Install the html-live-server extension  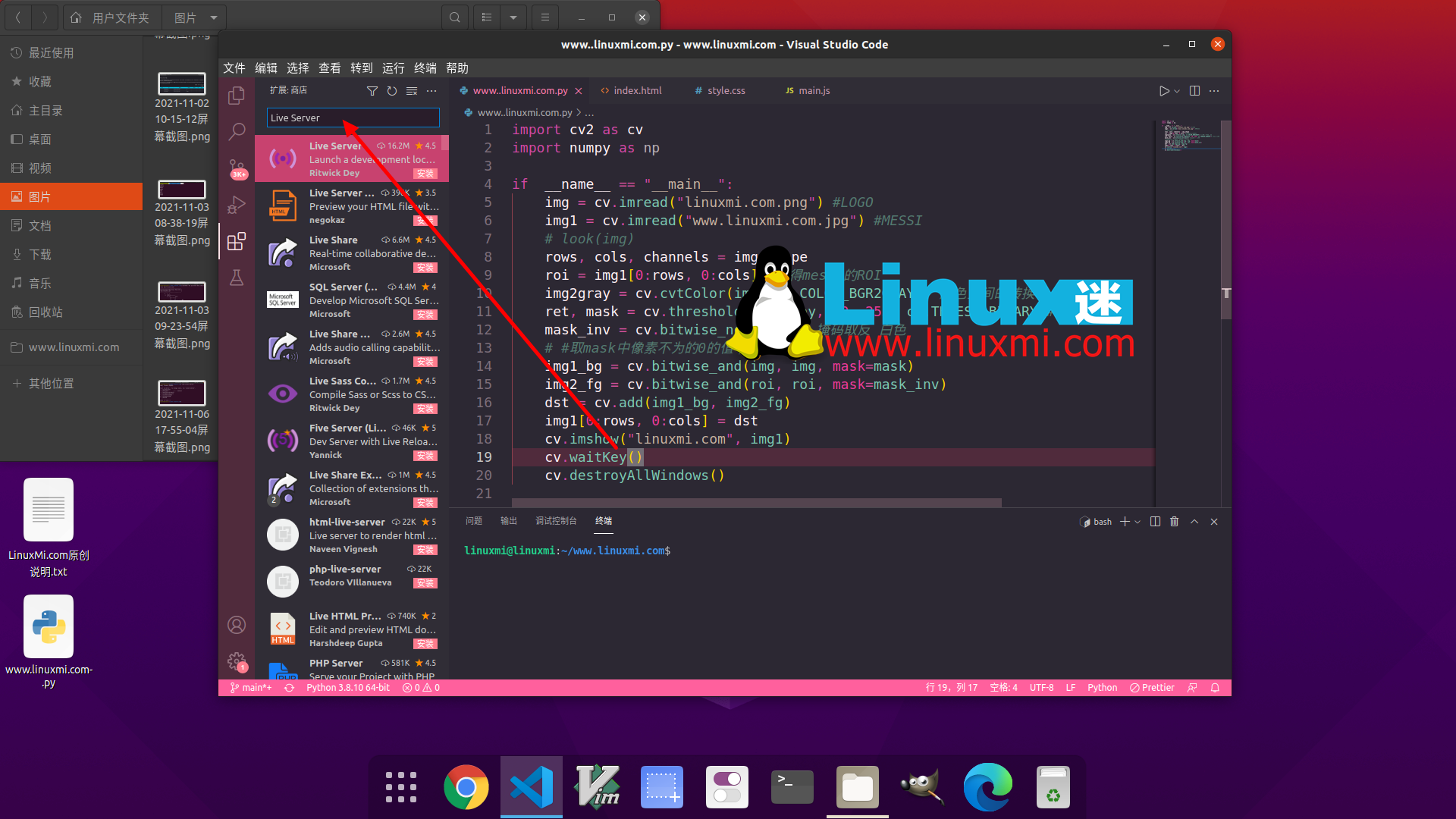click(x=425, y=550)
